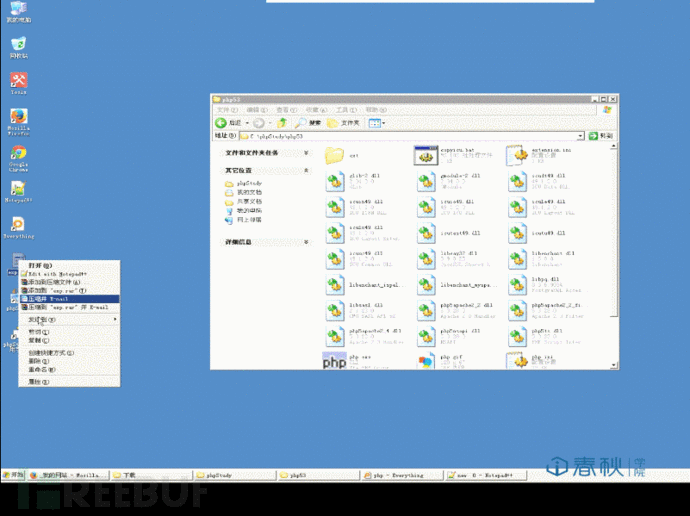
Task: Open My Computer on the desktop
Action: 18,12
